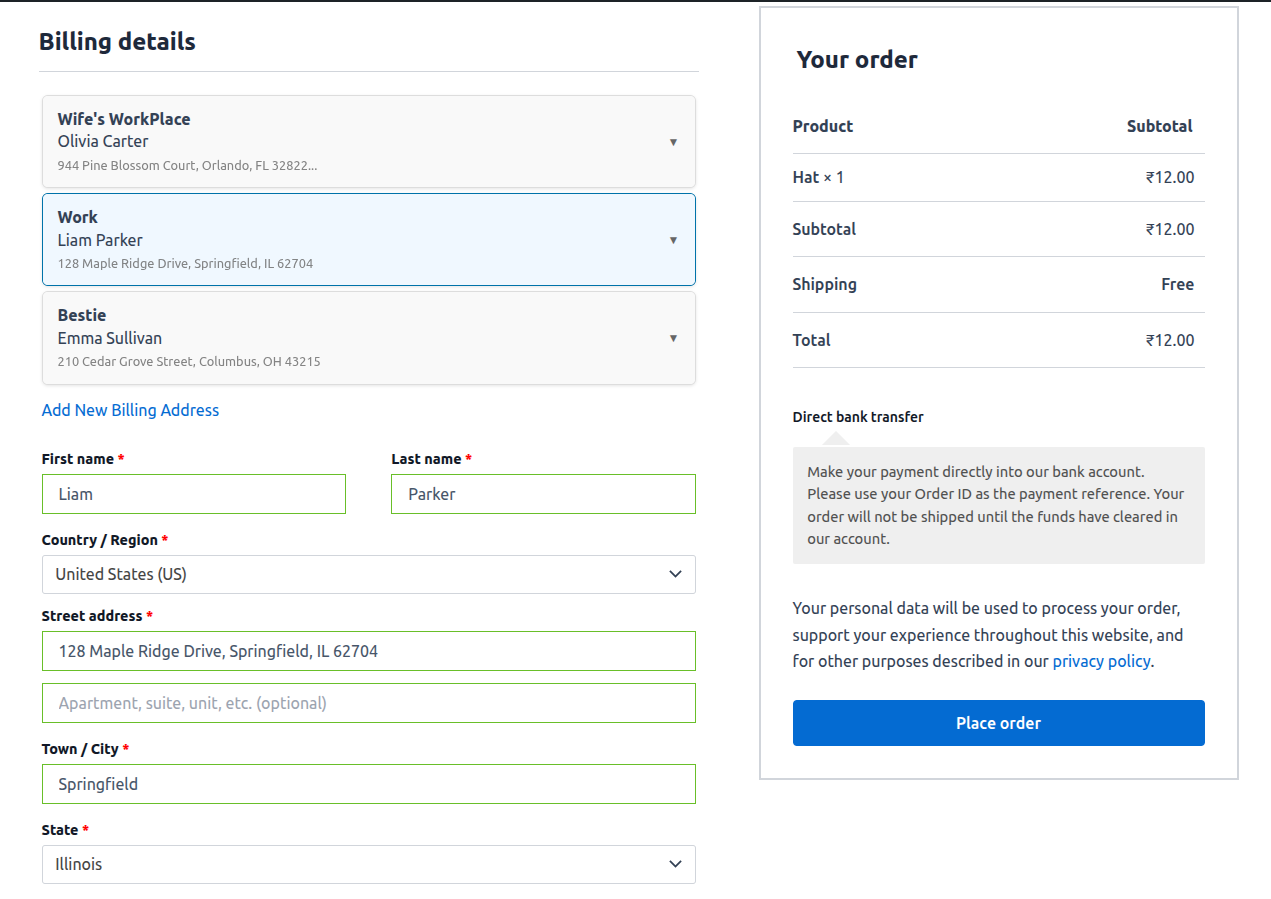Viewport: 1271px width, 899px height.
Task: Focus the First name field
Action: pos(193,494)
